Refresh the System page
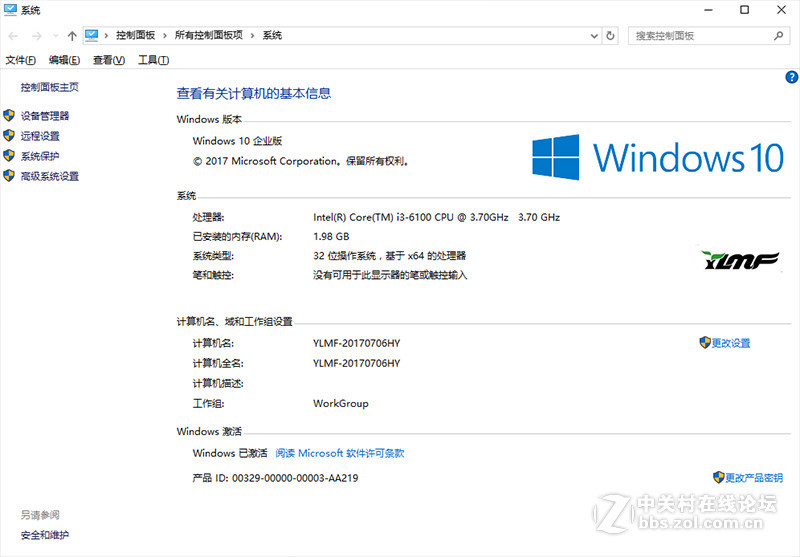Viewport: 800px width, 557px height. tap(610, 36)
